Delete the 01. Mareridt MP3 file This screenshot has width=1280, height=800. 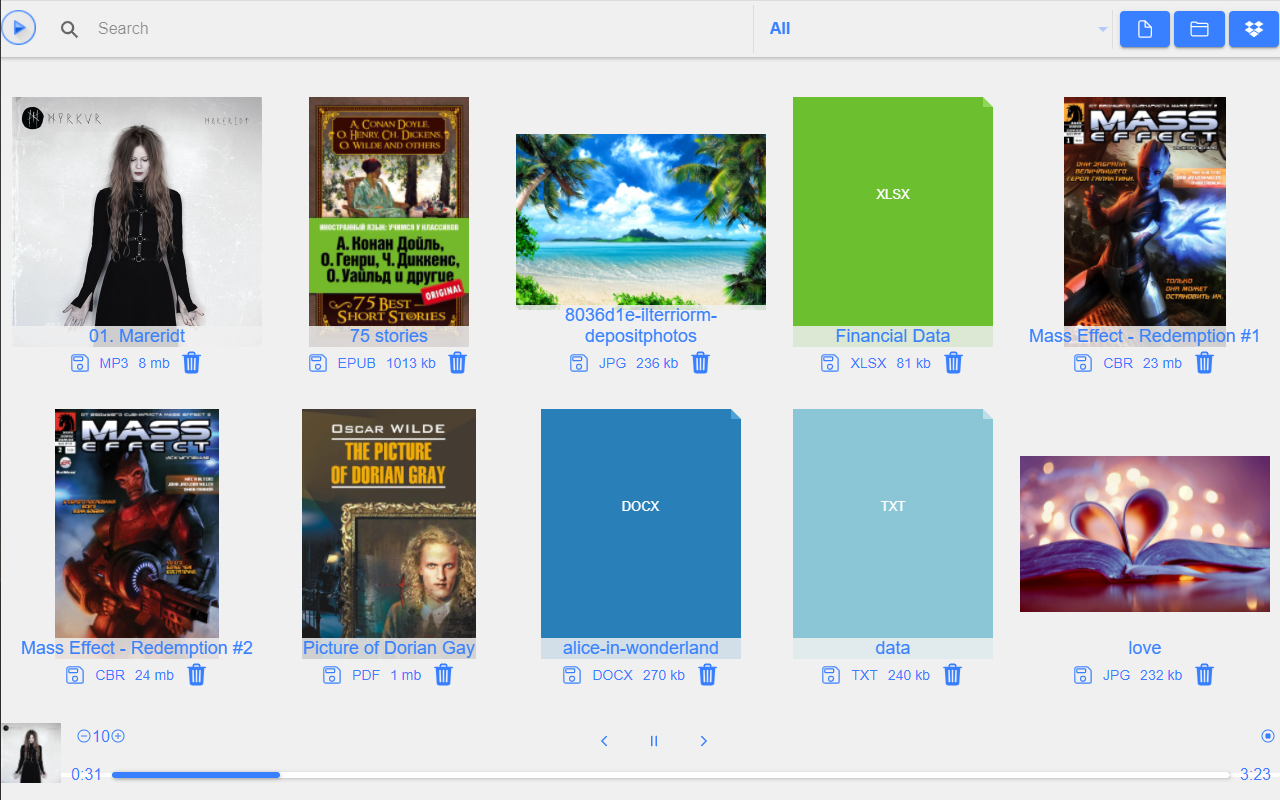pyautogui.click(x=192, y=363)
